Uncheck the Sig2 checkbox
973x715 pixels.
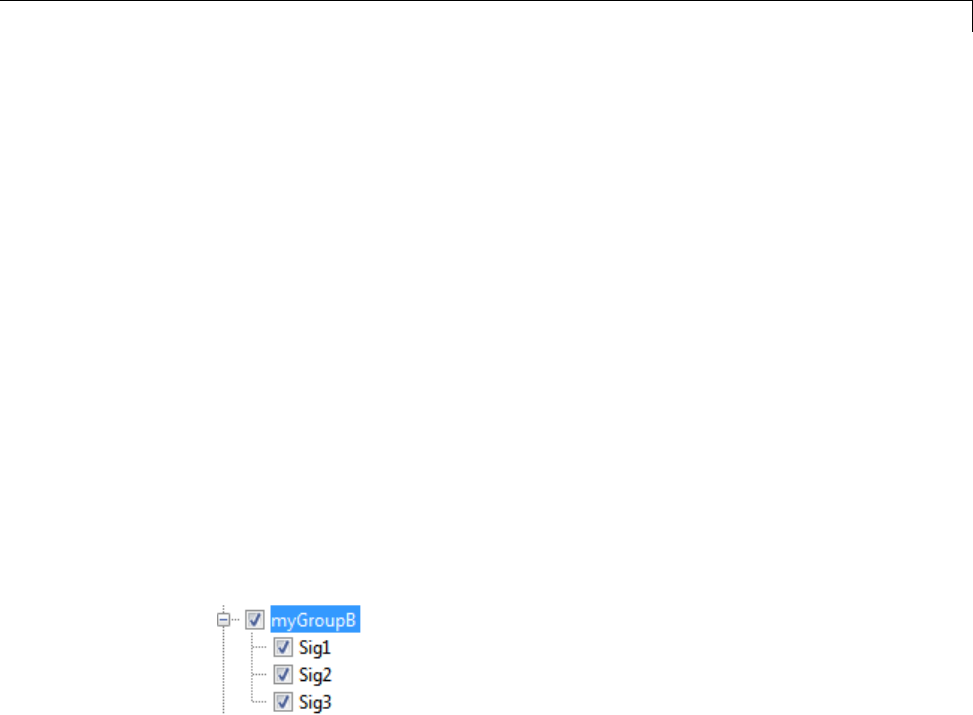[x=283, y=675]
